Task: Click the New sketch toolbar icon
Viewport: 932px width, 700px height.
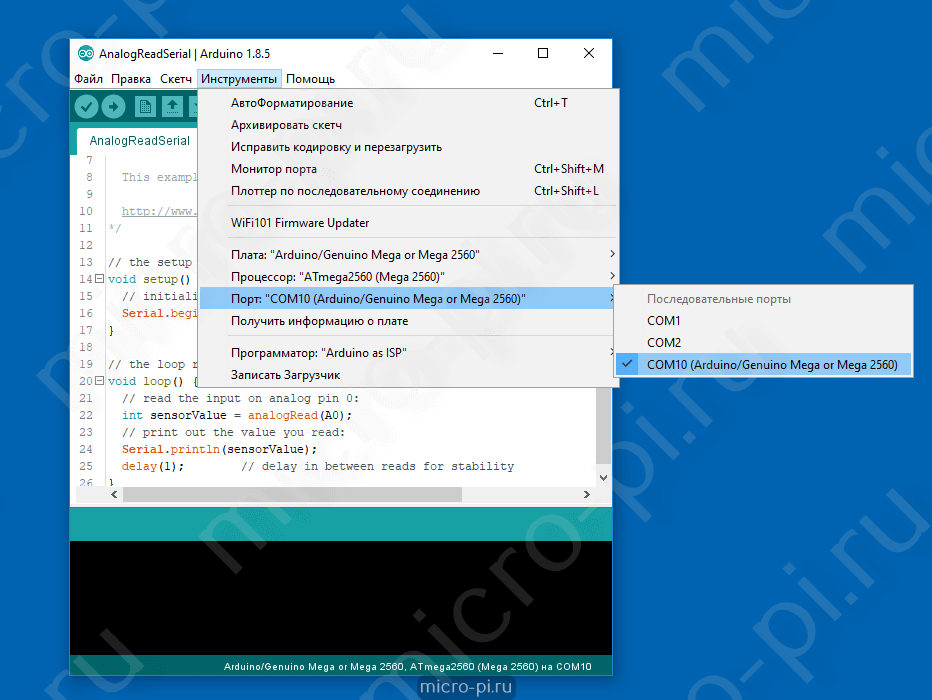Action: (x=146, y=107)
